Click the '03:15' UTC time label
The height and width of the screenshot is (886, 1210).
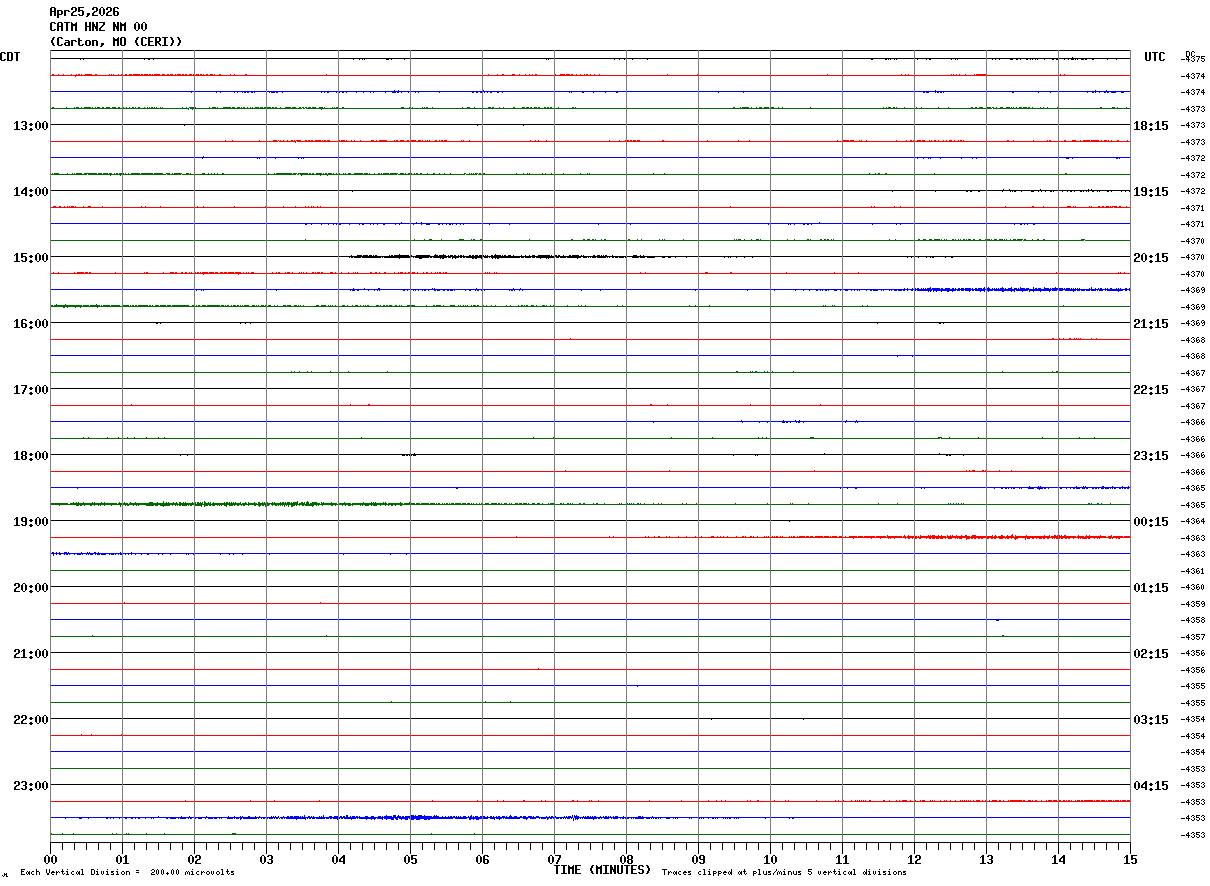1151,719
